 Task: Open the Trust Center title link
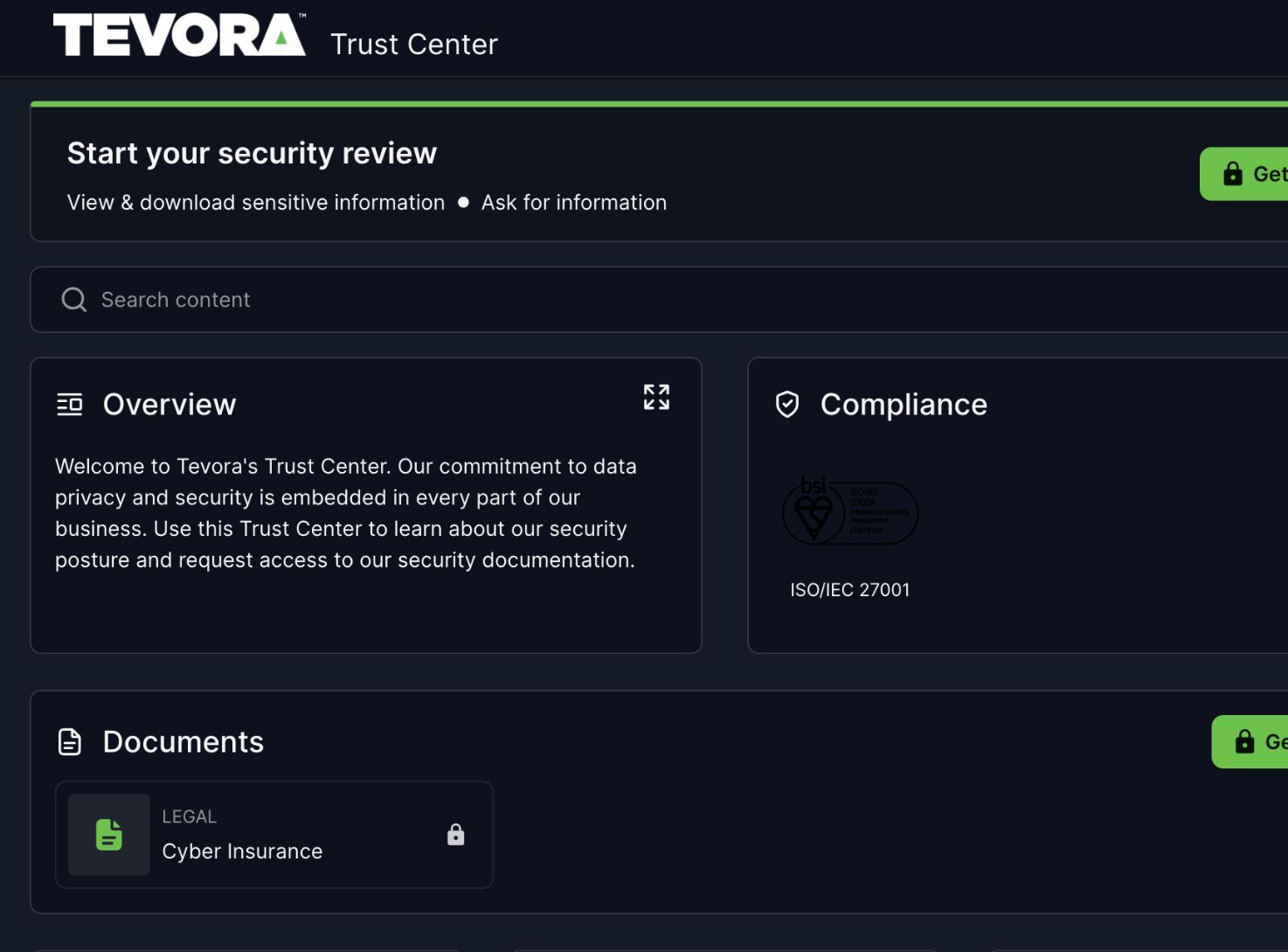click(414, 45)
